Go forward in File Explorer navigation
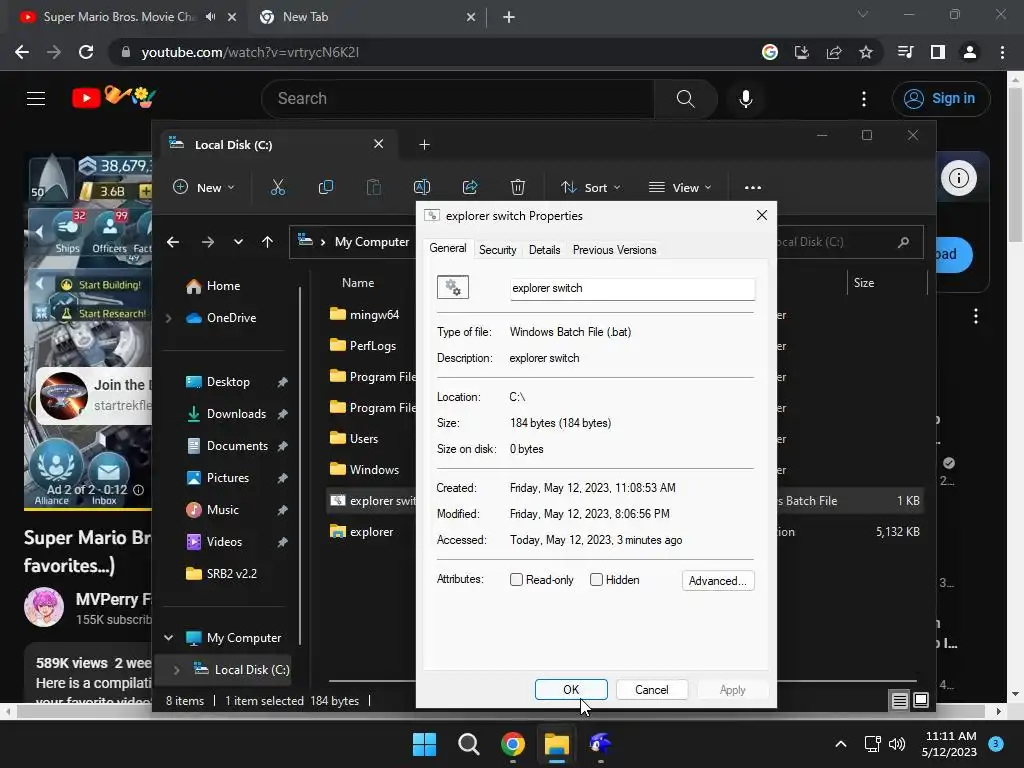This screenshot has width=1024, height=768. point(208,242)
